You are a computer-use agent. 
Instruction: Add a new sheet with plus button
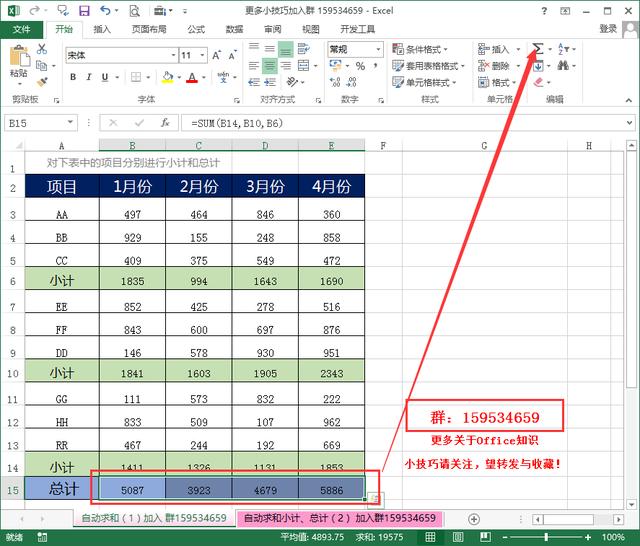tap(473, 519)
